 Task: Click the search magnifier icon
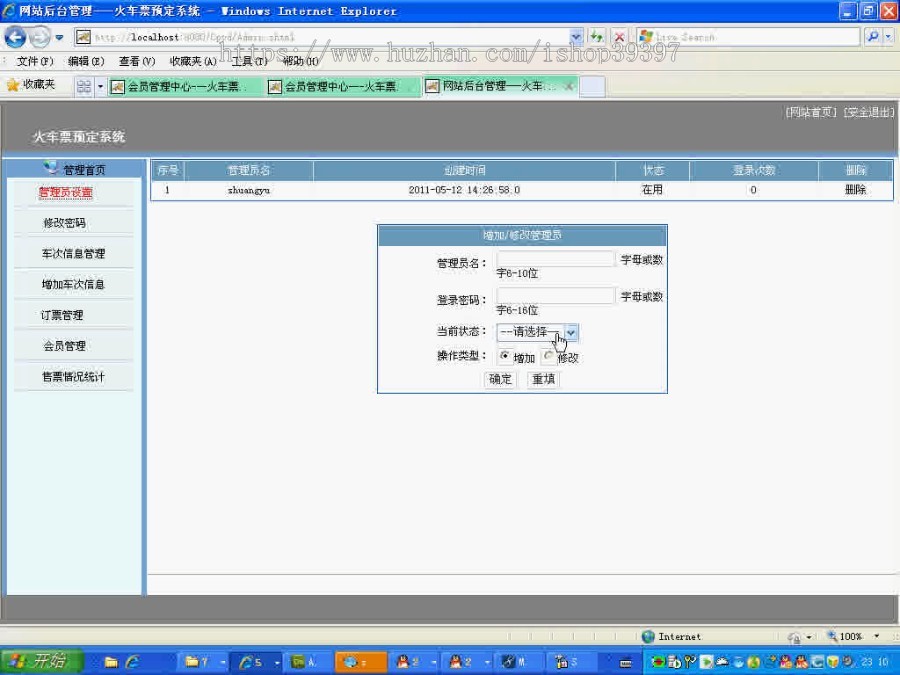coord(872,37)
